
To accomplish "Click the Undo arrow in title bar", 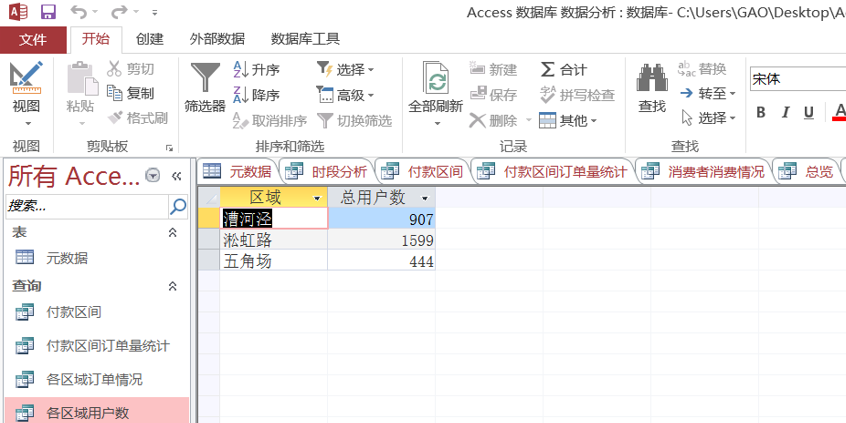I will [x=78, y=12].
